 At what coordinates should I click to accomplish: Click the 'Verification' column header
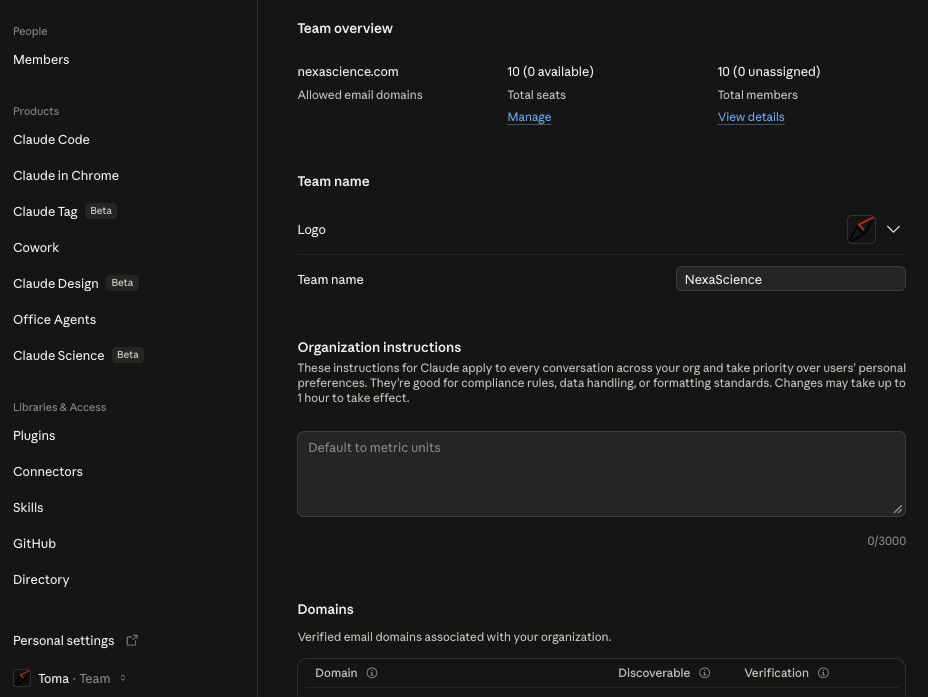coord(776,673)
